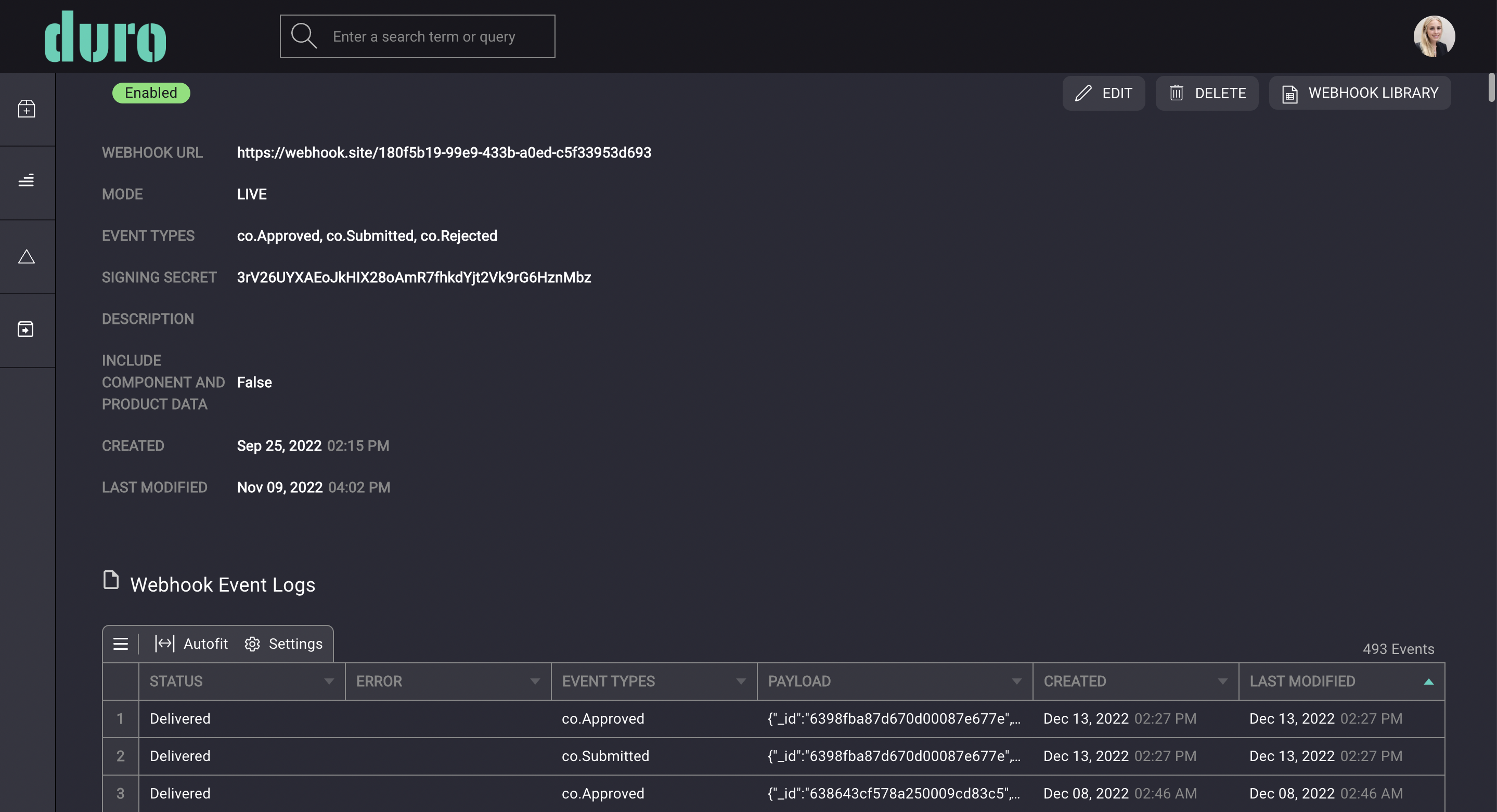
Task: Open the user profile avatar picture
Action: (1433, 36)
